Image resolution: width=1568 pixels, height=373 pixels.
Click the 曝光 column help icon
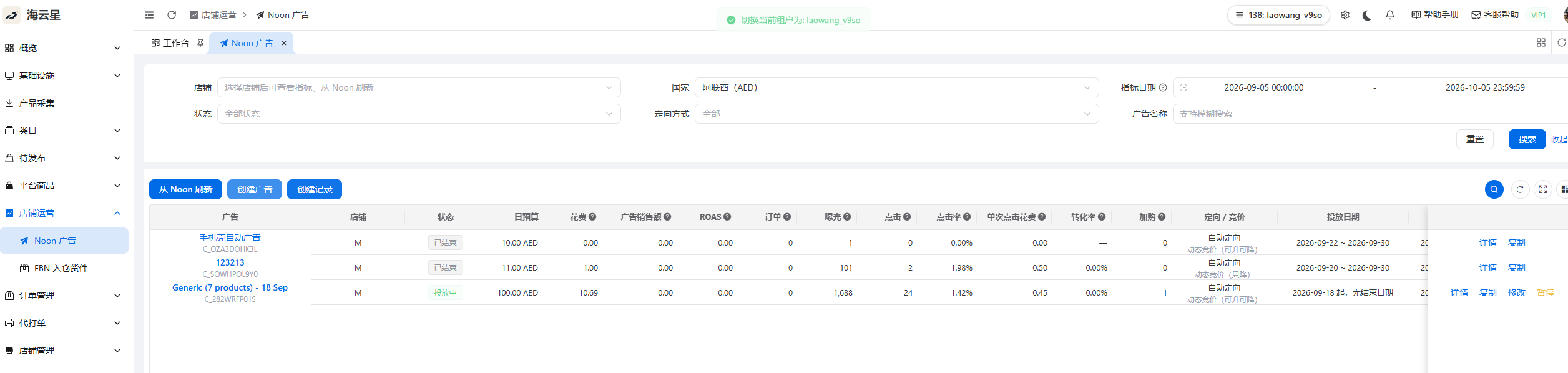[847, 217]
